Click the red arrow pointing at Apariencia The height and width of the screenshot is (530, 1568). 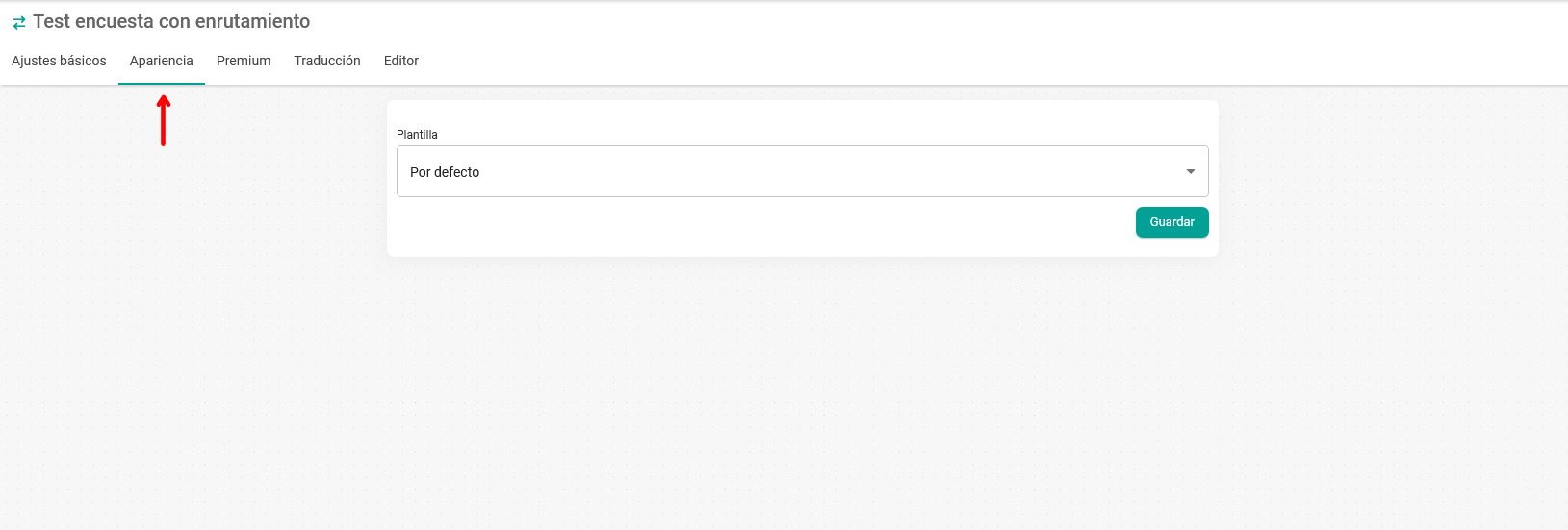[x=164, y=120]
